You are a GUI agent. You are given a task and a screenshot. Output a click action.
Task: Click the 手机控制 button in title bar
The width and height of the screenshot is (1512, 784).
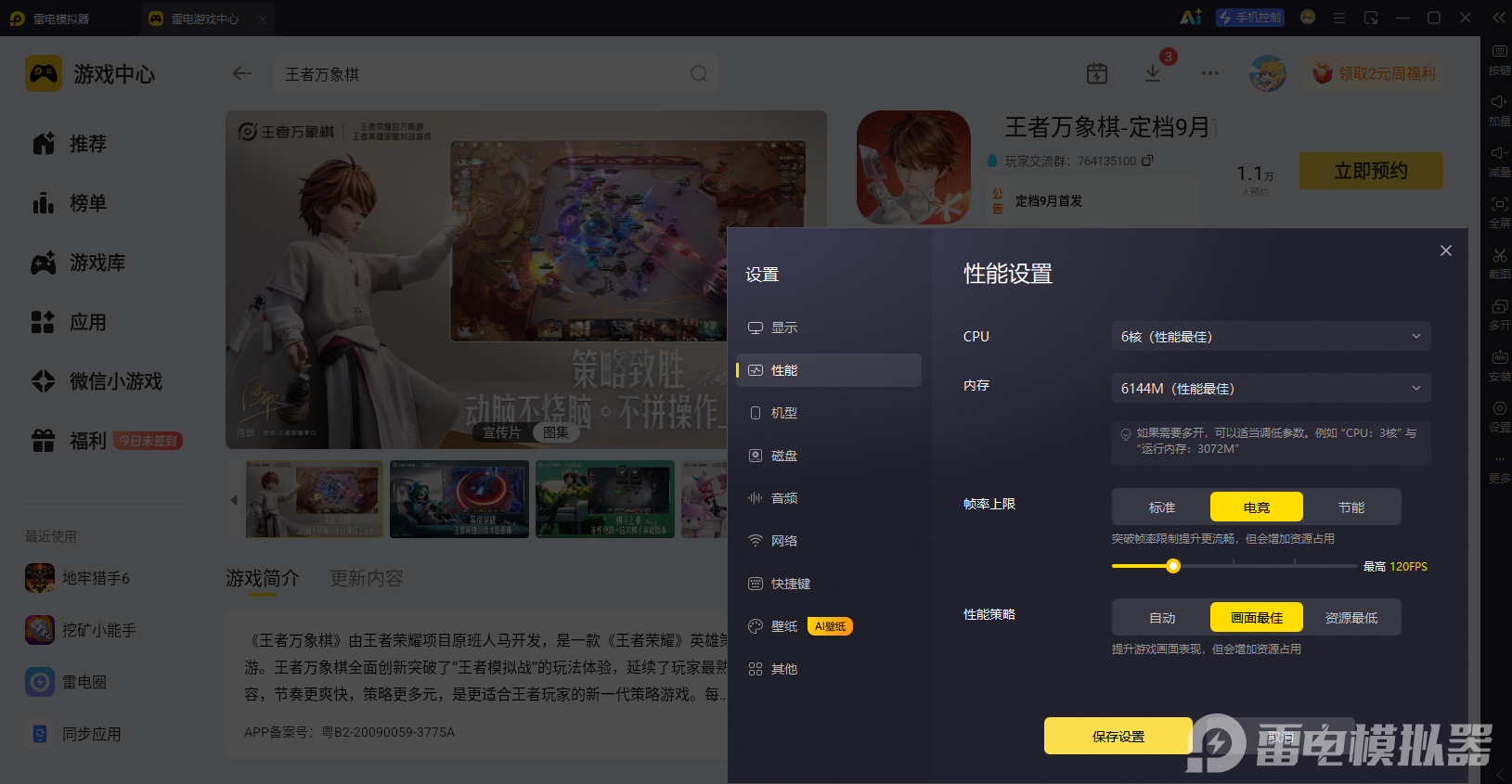point(1250,18)
